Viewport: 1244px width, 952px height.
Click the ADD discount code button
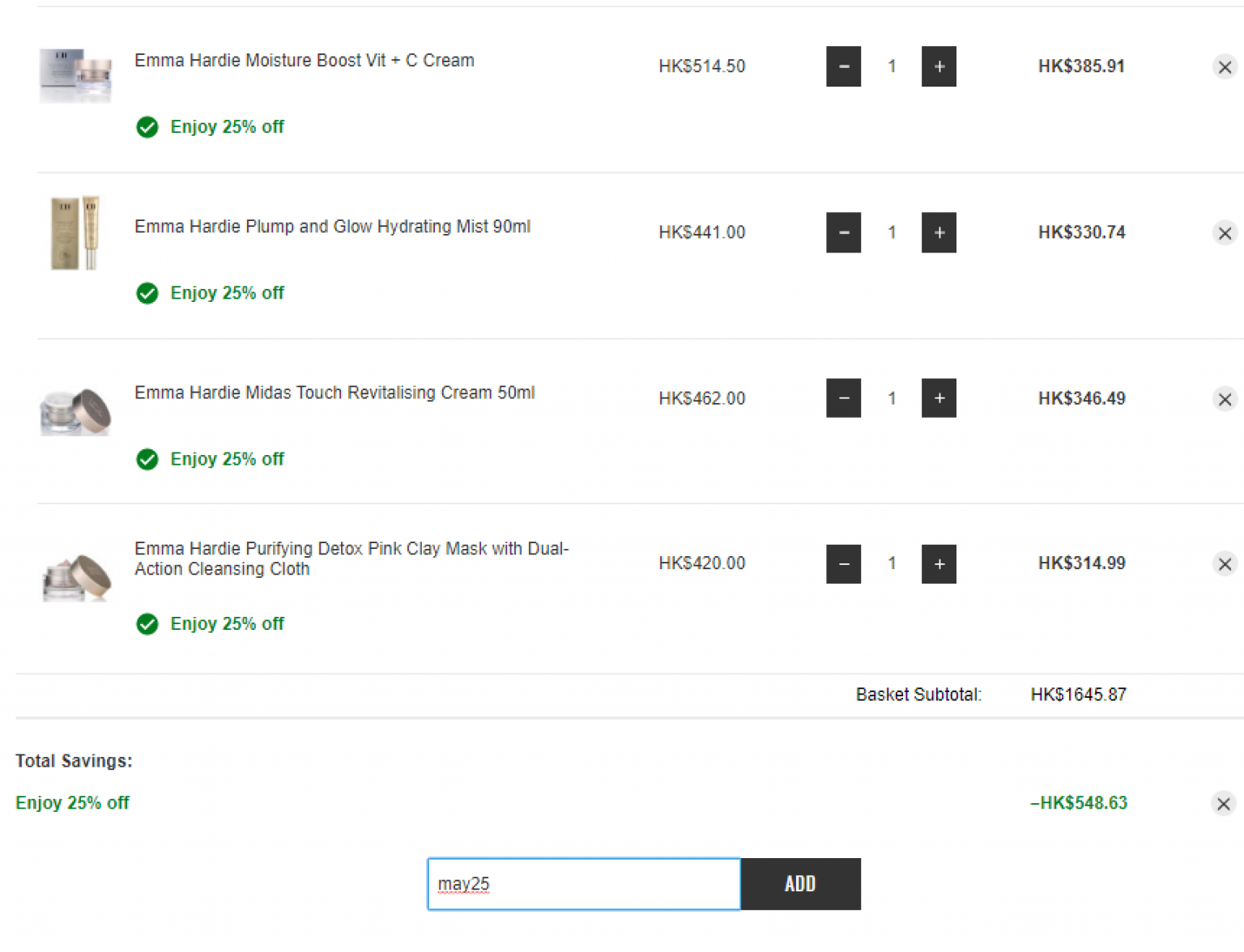(x=800, y=884)
